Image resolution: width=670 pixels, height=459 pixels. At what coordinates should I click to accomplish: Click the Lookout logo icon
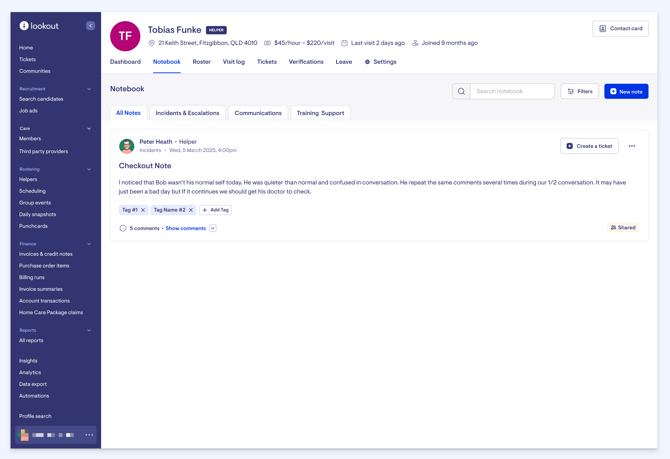(24, 26)
